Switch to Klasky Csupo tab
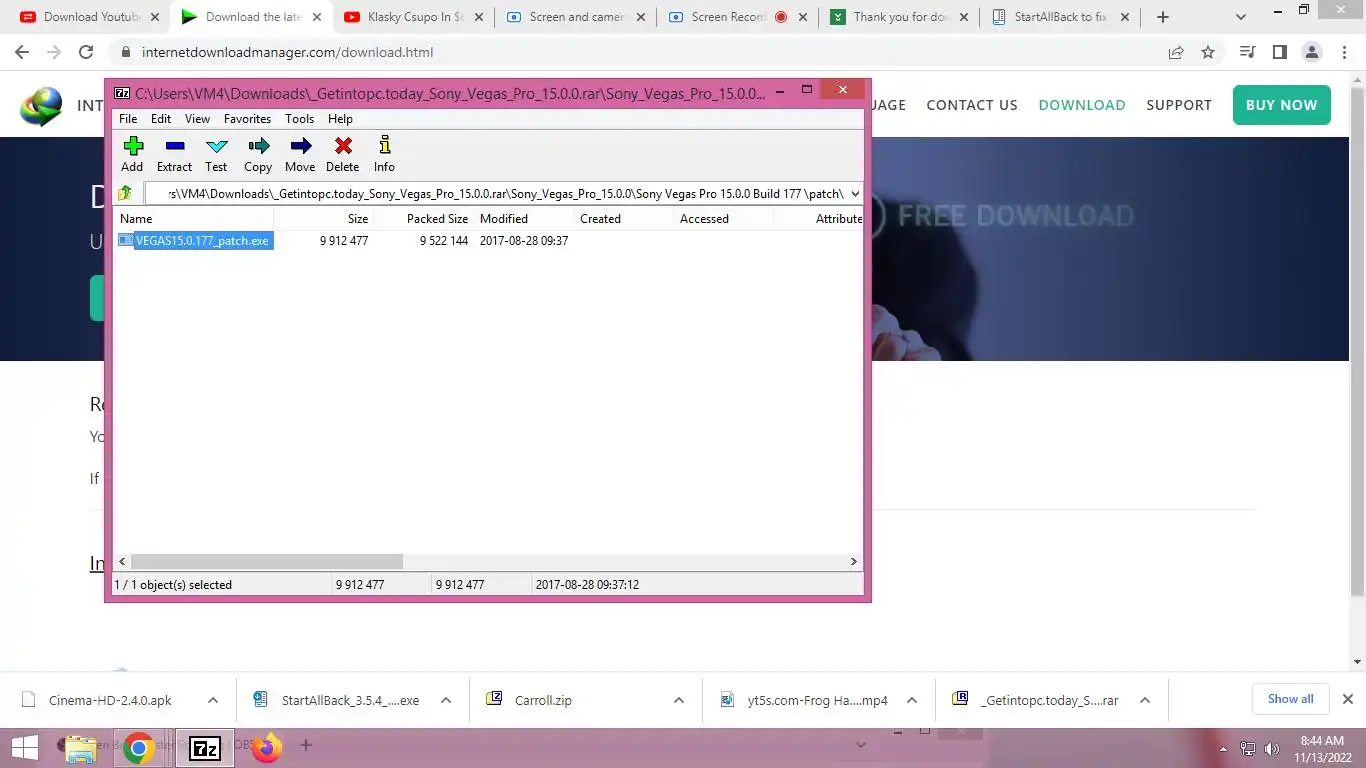 click(x=412, y=17)
